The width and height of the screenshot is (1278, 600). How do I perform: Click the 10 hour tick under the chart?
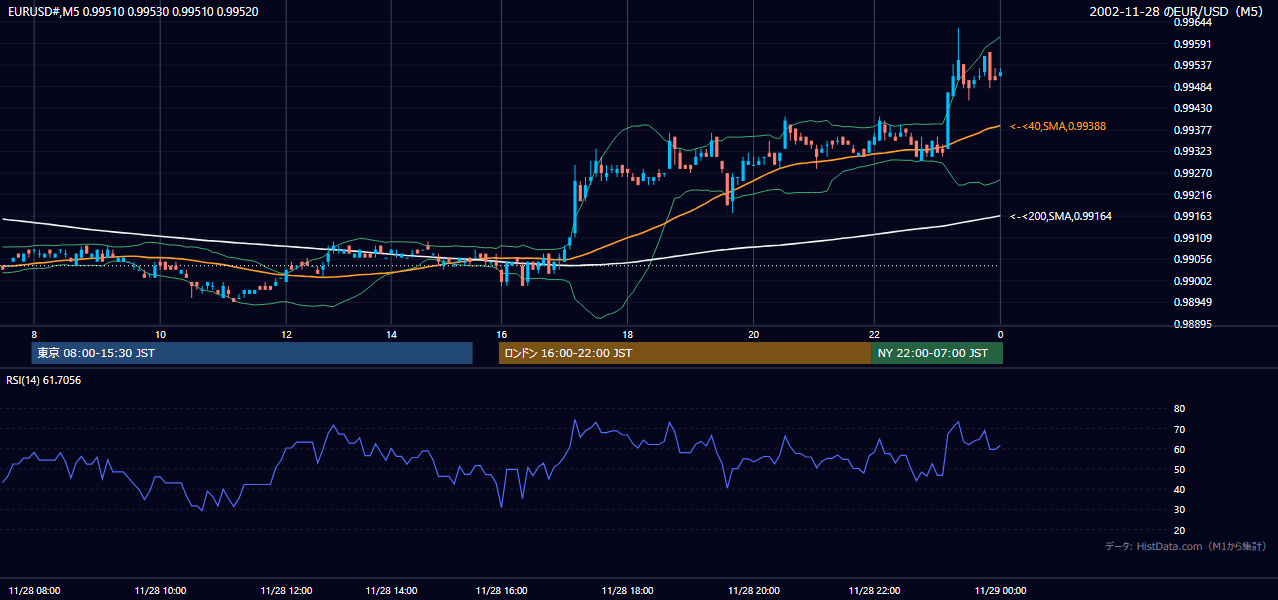[x=160, y=334]
